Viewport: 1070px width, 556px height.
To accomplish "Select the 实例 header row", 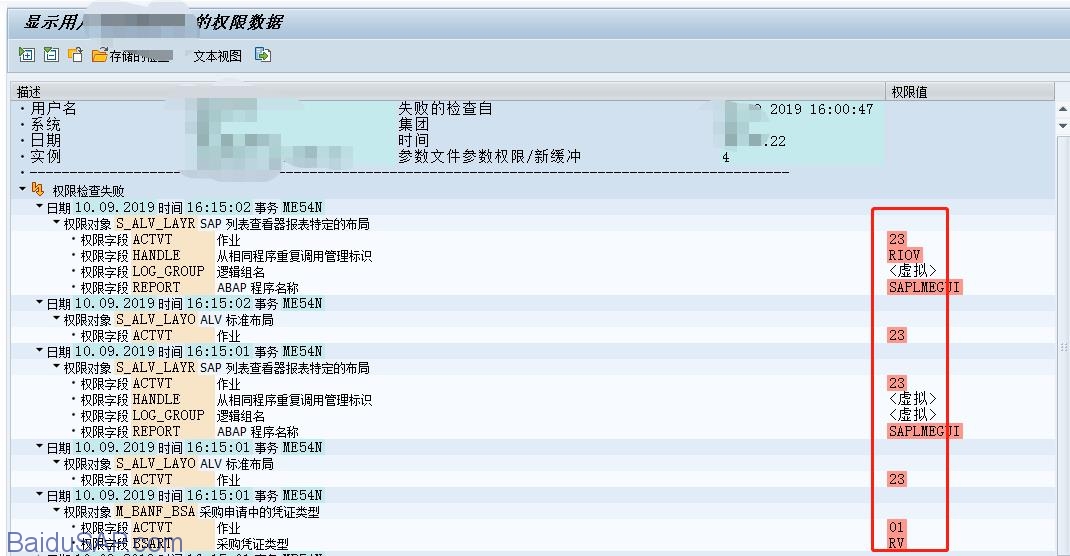I will (450, 157).
